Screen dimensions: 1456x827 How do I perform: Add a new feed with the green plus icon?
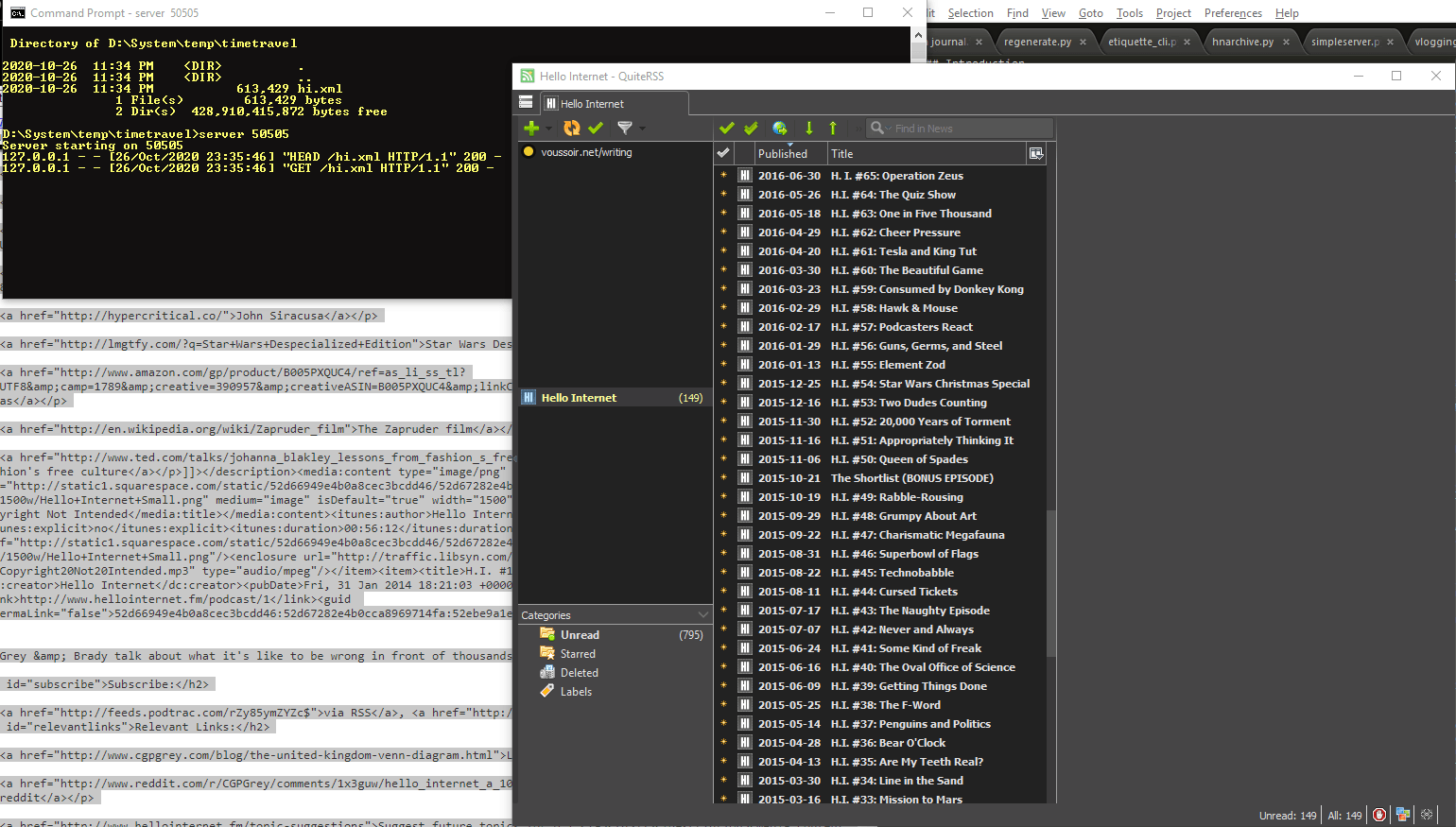pyautogui.click(x=530, y=128)
